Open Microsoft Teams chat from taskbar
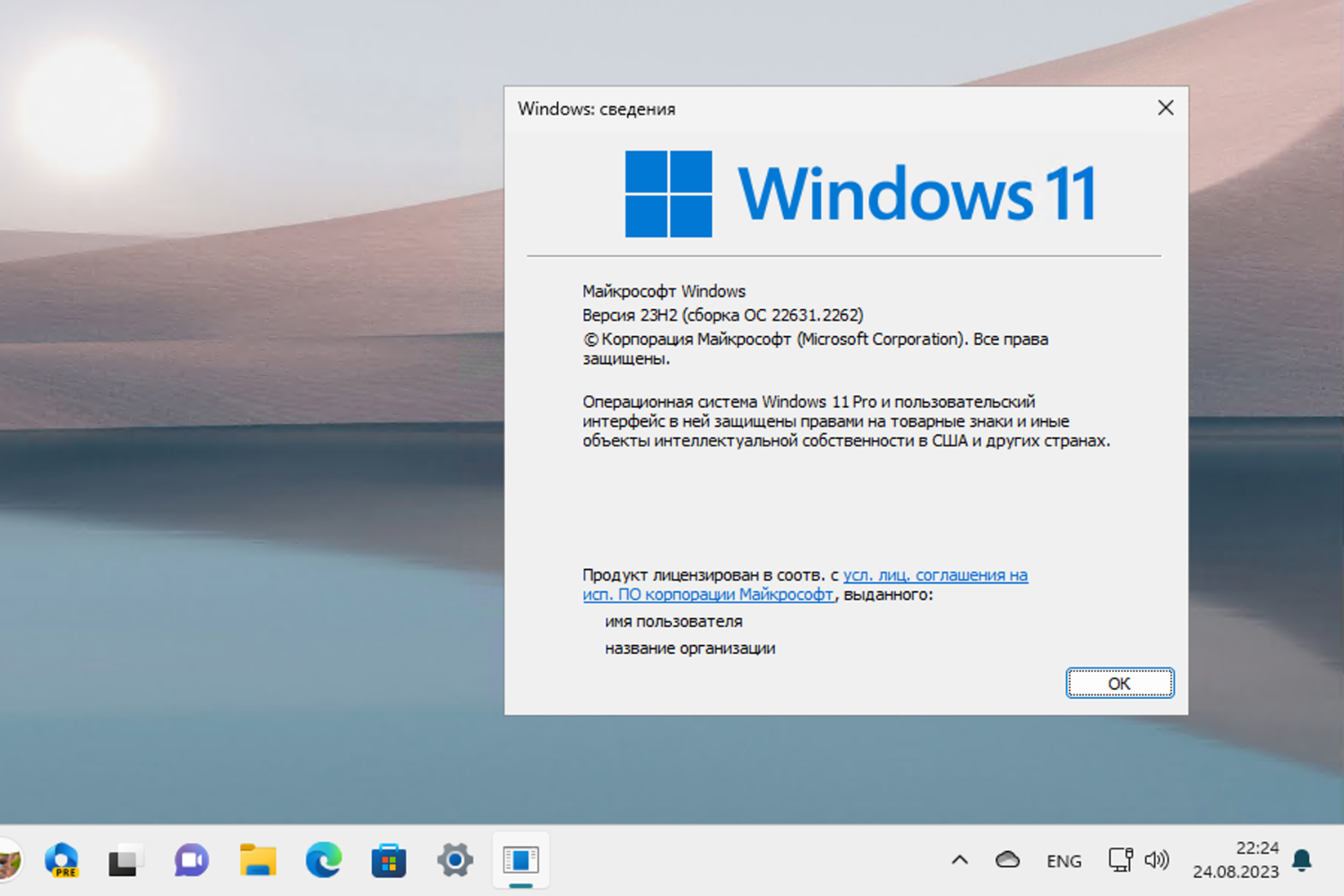This screenshot has width=1344, height=896. point(190,860)
